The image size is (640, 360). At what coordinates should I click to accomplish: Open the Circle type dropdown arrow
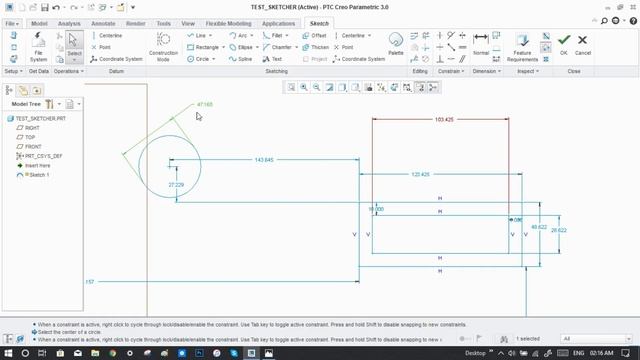click(x=213, y=59)
